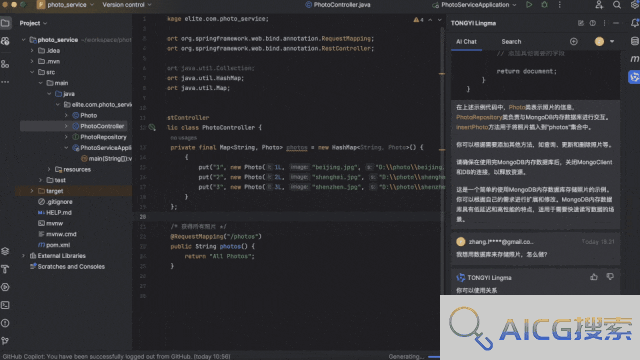Click photos() method name in editor
The width and height of the screenshot is (640, 360).
pos(230,246)
